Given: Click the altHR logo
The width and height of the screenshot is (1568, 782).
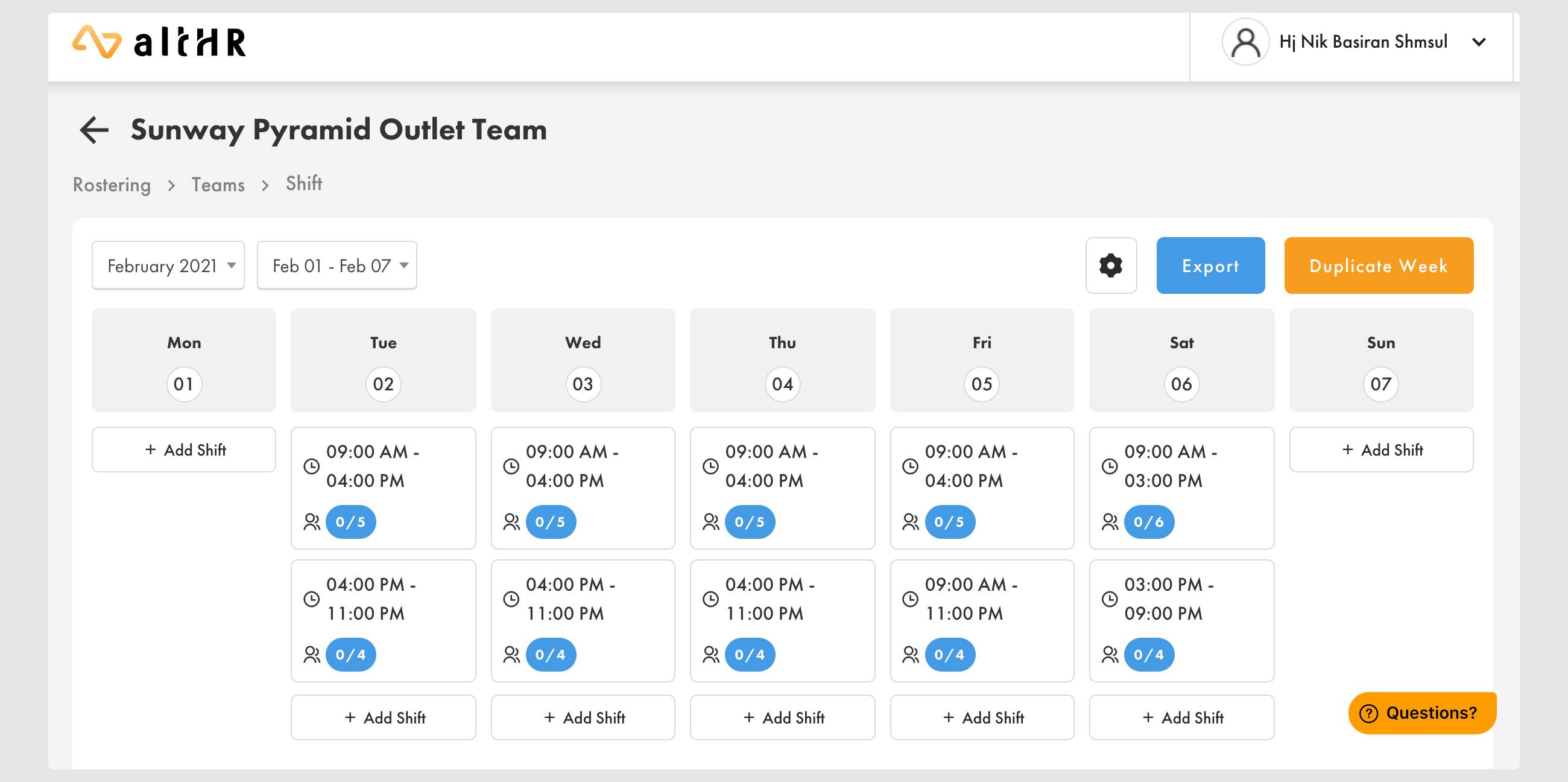Looking at the screenshot, I should coord(159,43).
